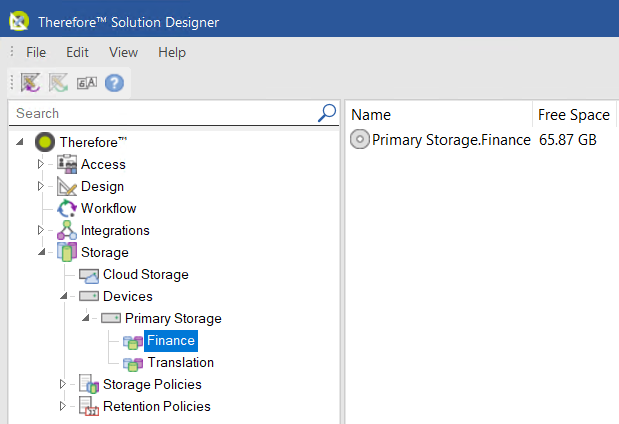Select the Access tree label
The width and height of the screenshot is (619, 424).
point(103,164)
